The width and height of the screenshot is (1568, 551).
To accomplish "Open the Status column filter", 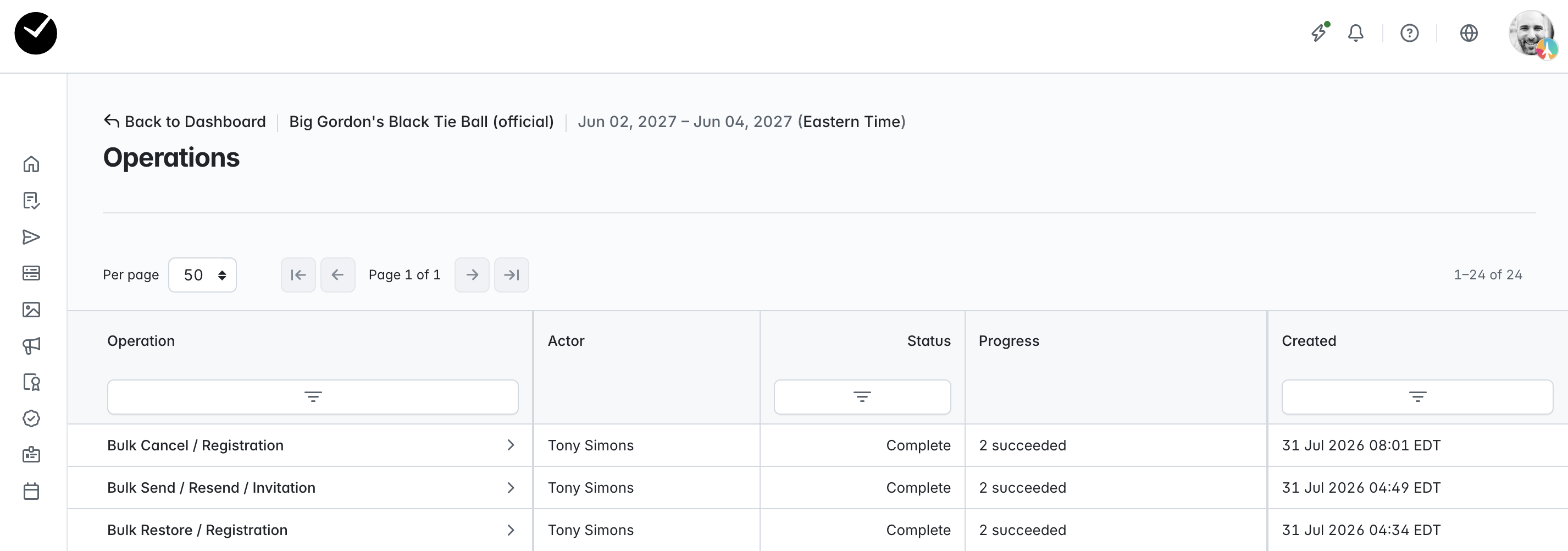I will [x=862, y=397].
